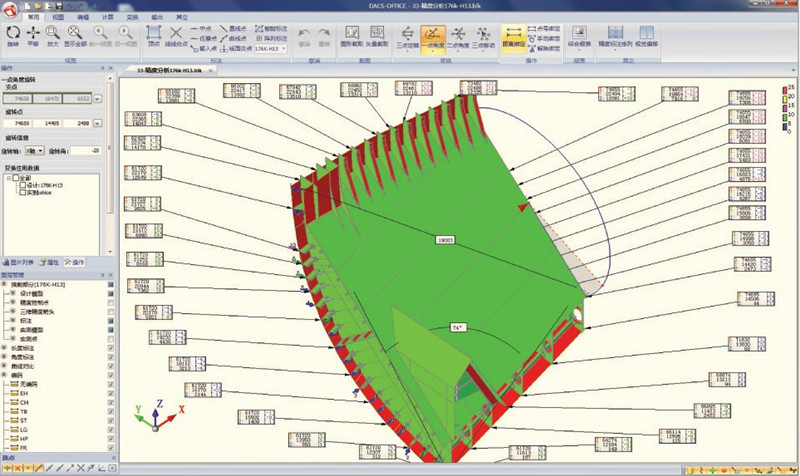Click the 解除绑定 unbind button
This screenshot has width=800, height=476.
pos(541,47)
